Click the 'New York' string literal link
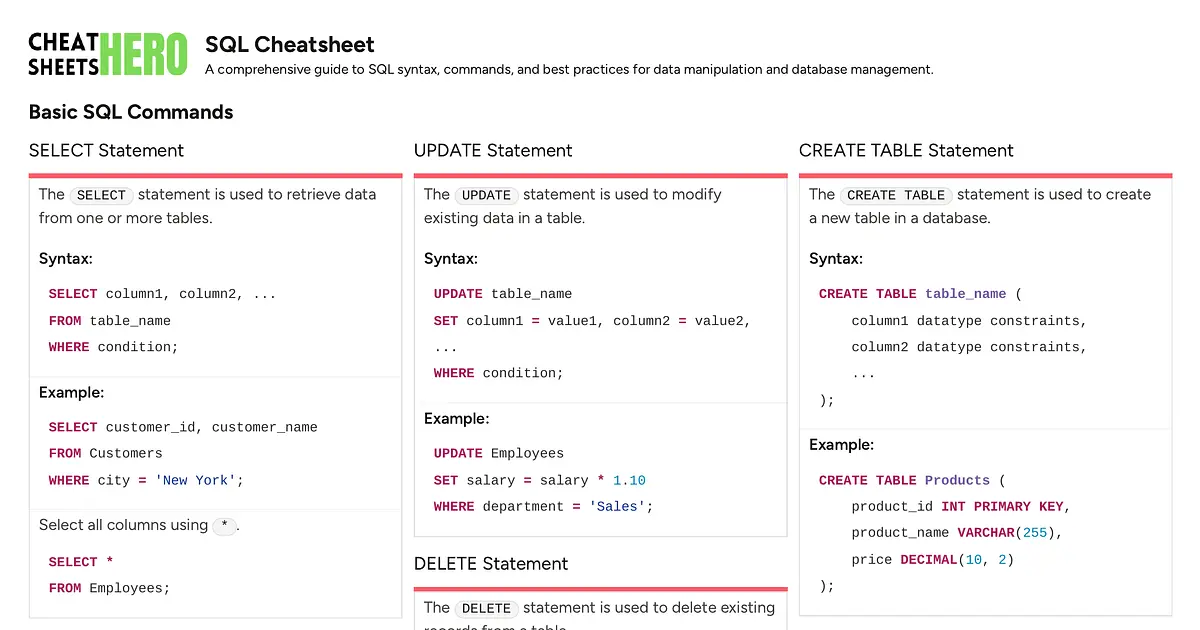The width and height of the screenshot is (1200, 630). coord(196,480)
